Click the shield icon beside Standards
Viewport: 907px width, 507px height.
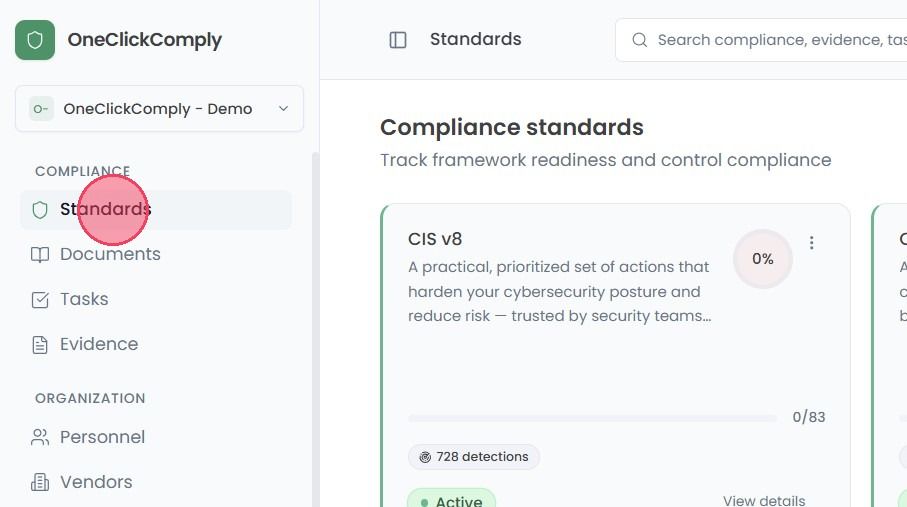[x=40, y=210]
